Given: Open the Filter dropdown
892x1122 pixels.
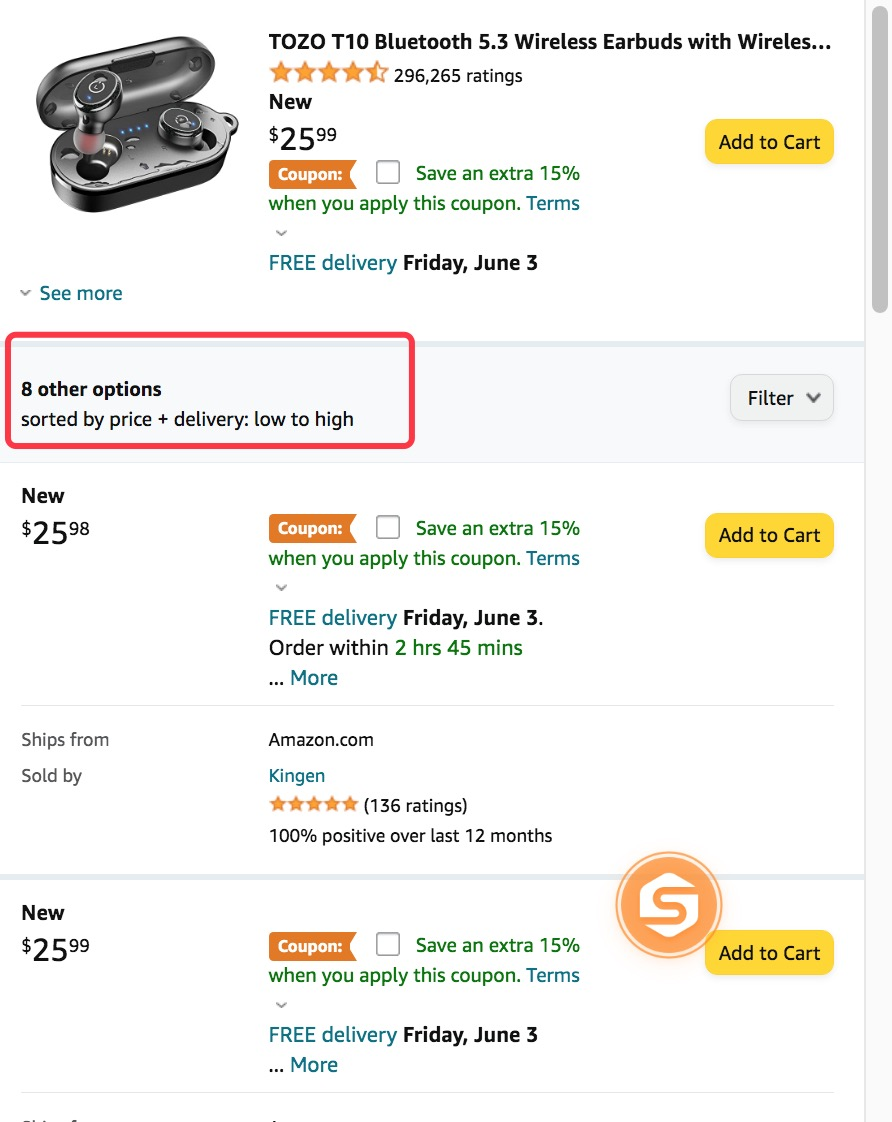Looking at the screenshot, I should [781, 398].
